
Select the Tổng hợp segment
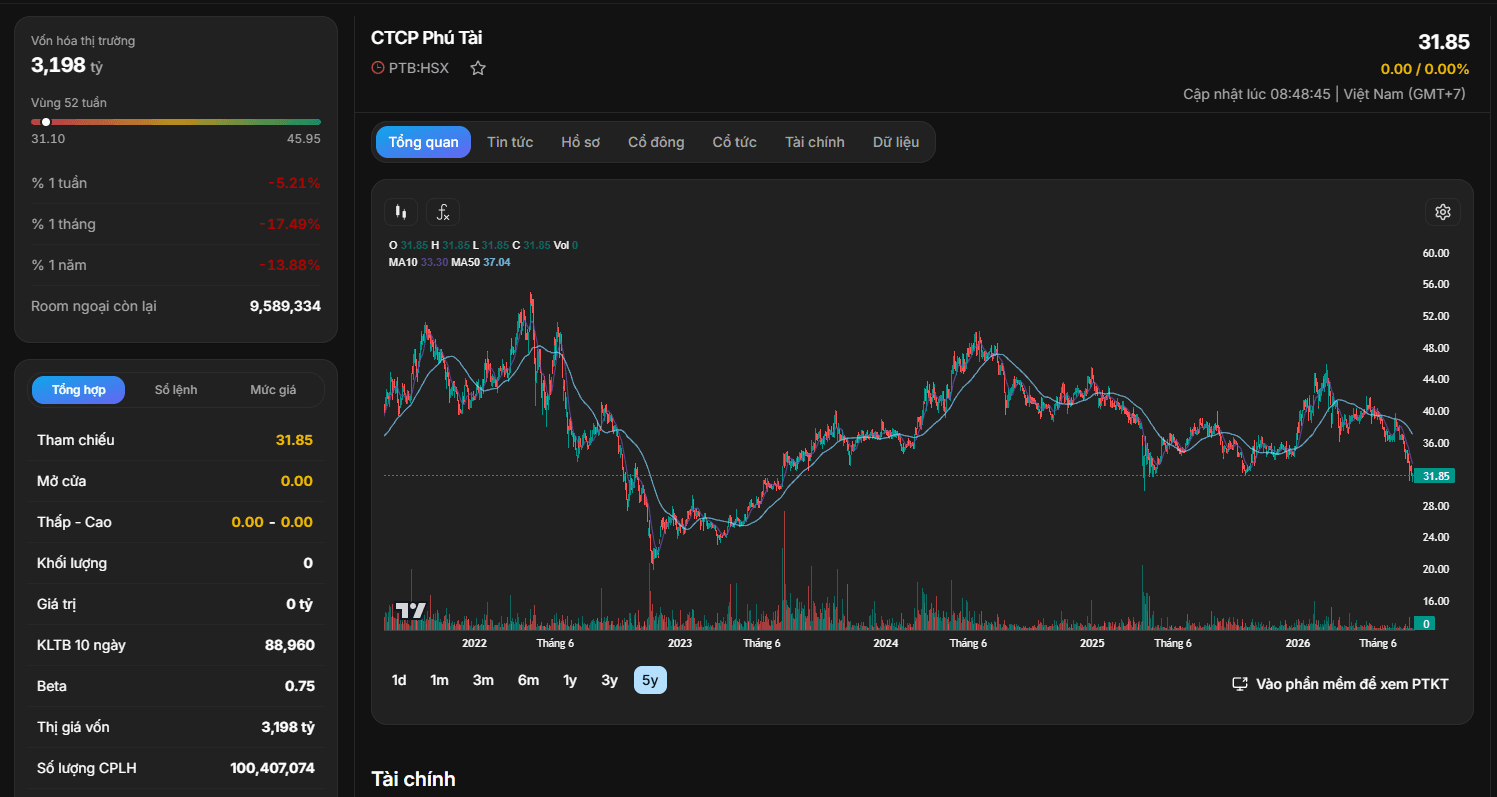tap(78, 390)
